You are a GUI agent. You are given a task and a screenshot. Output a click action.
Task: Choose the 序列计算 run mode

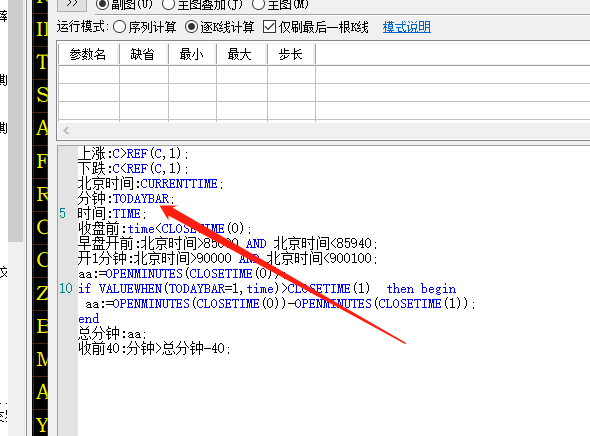click(x=144, y=27)
